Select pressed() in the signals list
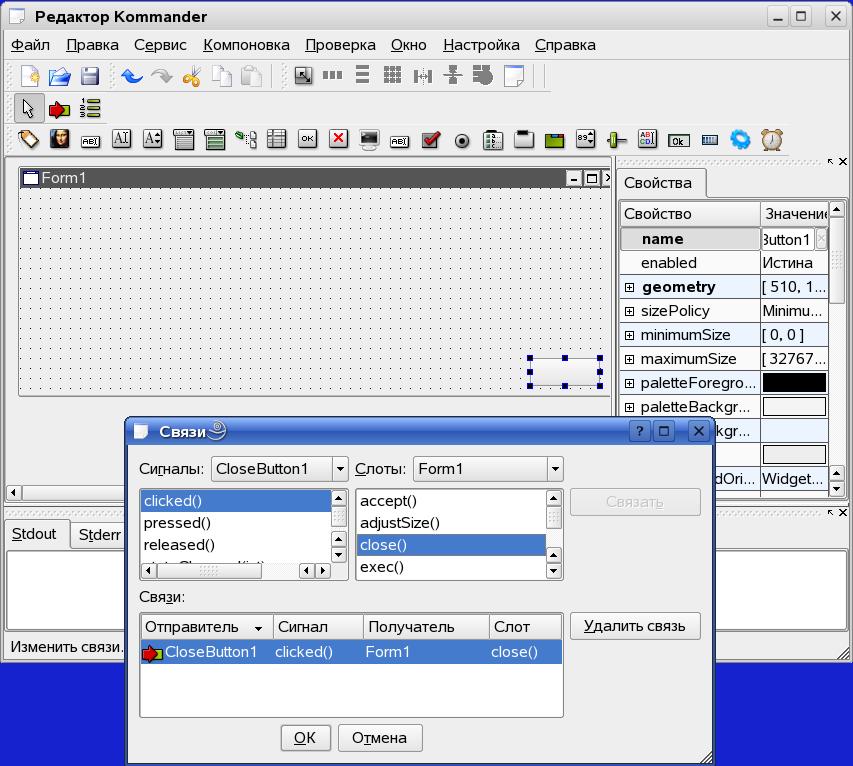The width and height of the screenshot is (853, 766). pyautogui.click(x=177, y=523)
